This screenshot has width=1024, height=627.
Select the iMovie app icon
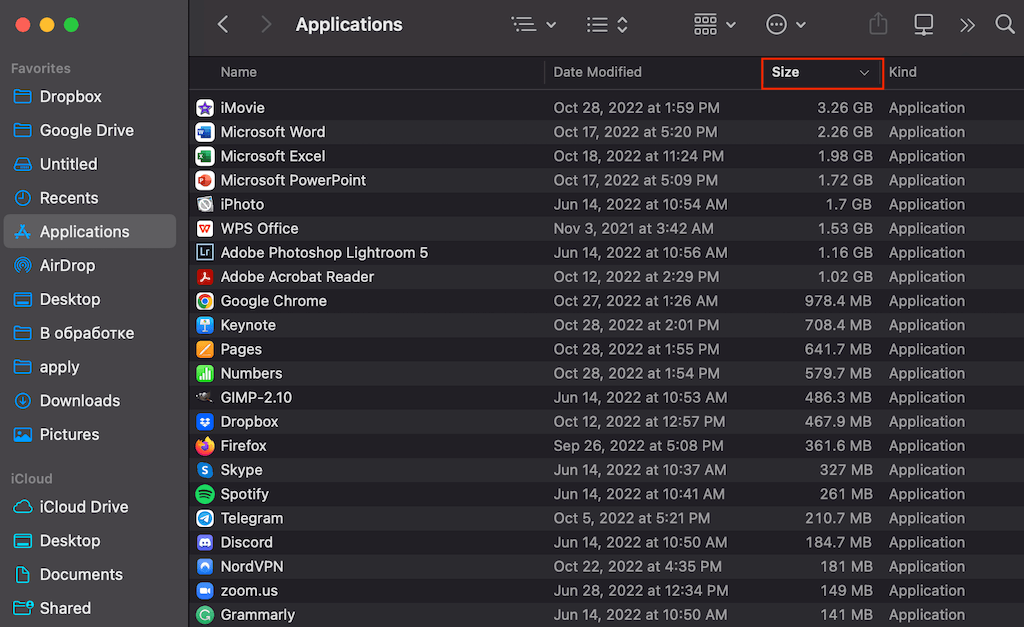tap(205, 108)
